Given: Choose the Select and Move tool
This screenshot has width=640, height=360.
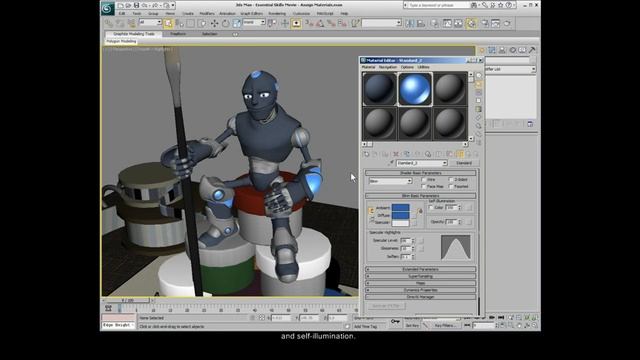Looking at the screenshot, I should tap(214, 24).
